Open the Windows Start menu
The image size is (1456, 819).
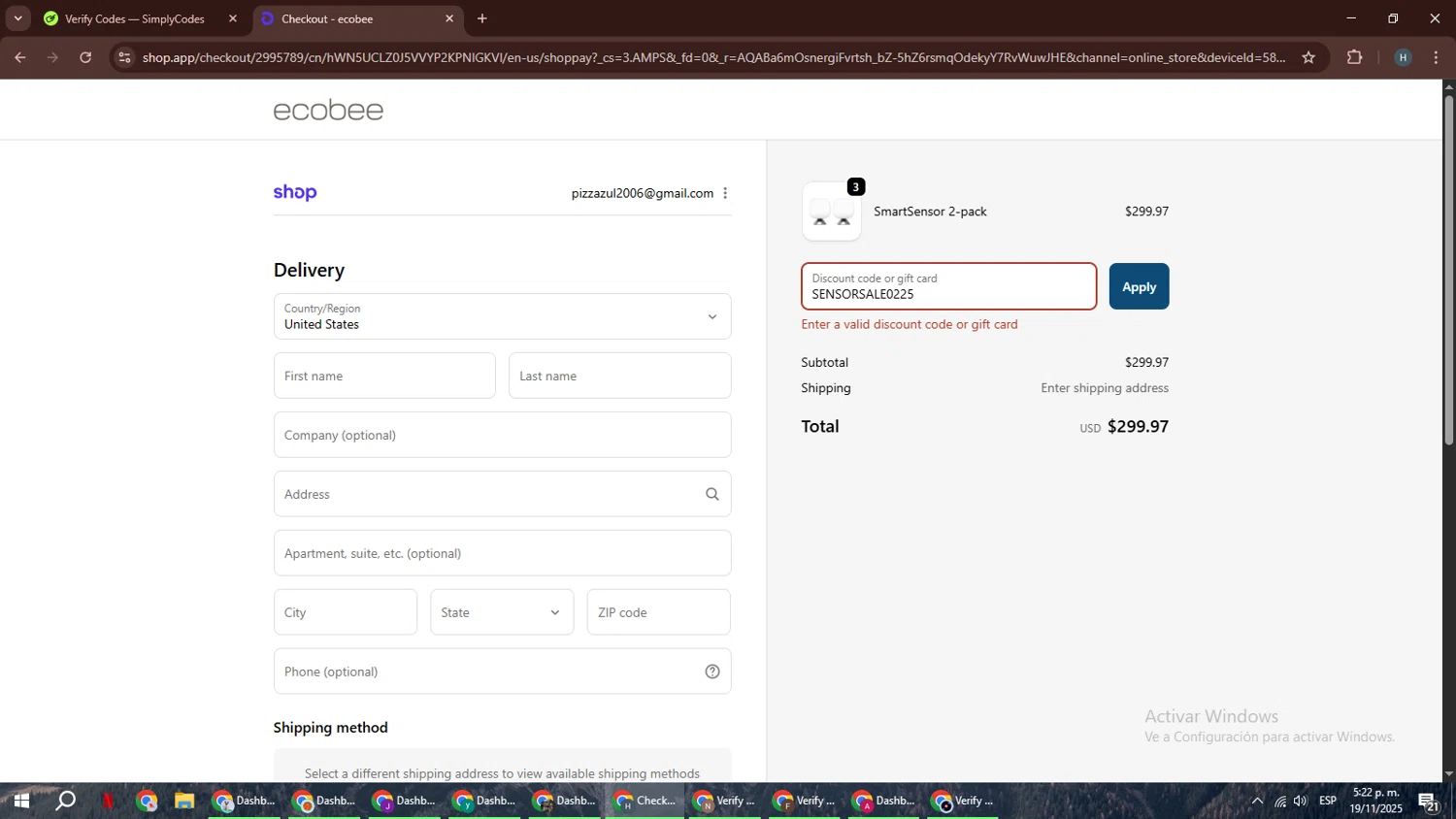(20, 802)
